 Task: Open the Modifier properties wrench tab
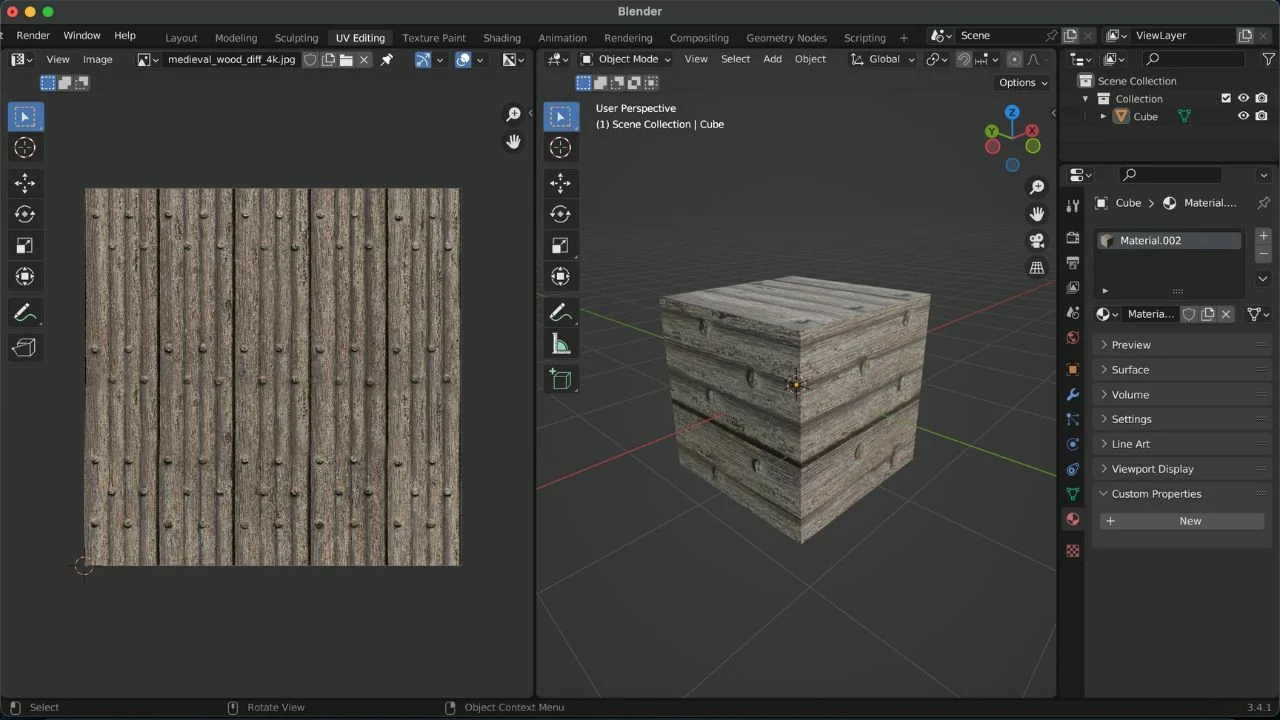(x=1073, y=394)
